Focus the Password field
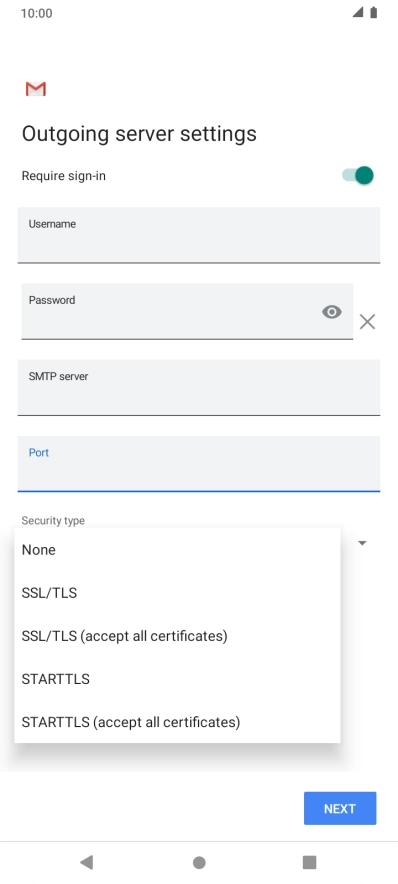This screenshot has width=398, height=884. coord(187,312)
